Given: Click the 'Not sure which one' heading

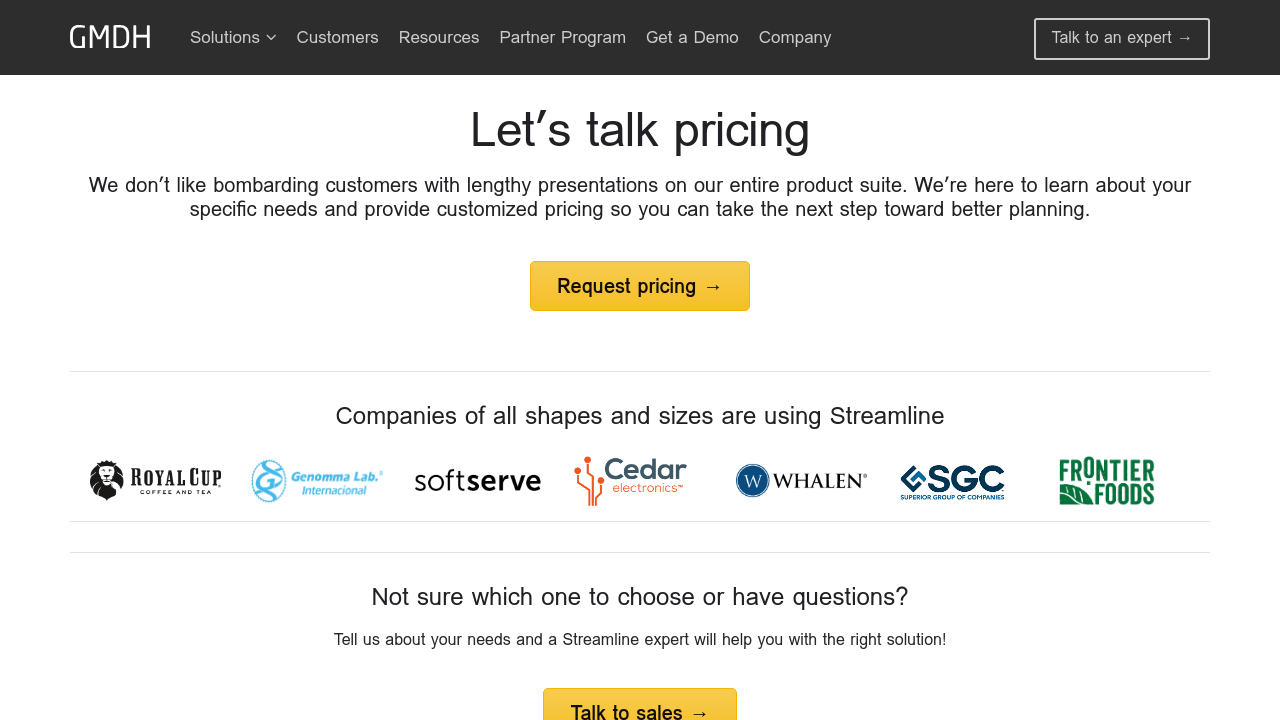Looking at the screenshot, I should coord(640,597).
